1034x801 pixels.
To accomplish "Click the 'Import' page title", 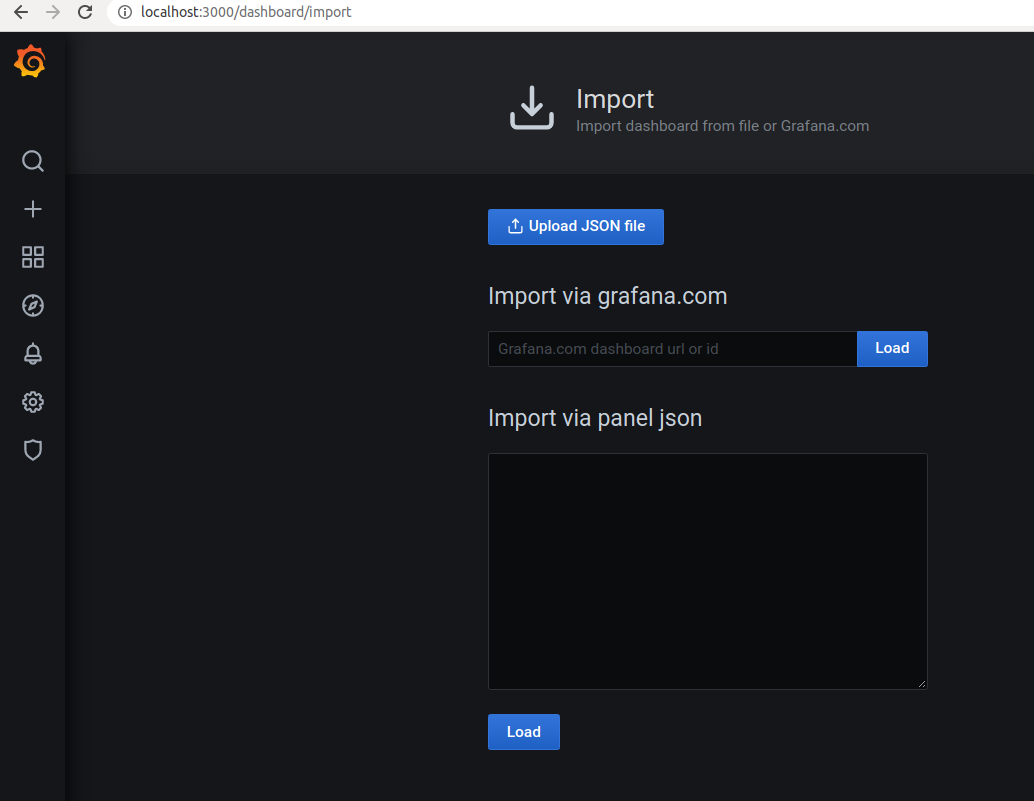I will click(615, 99).
